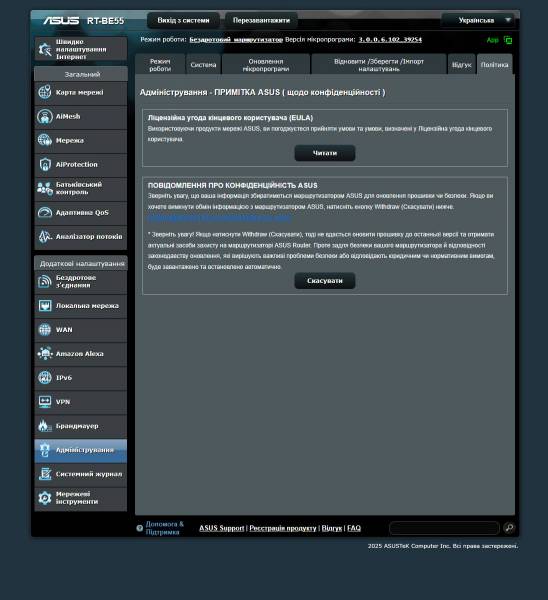Click the Загальний section header
This screenshot has width=548, height=600.
[81, 74]
